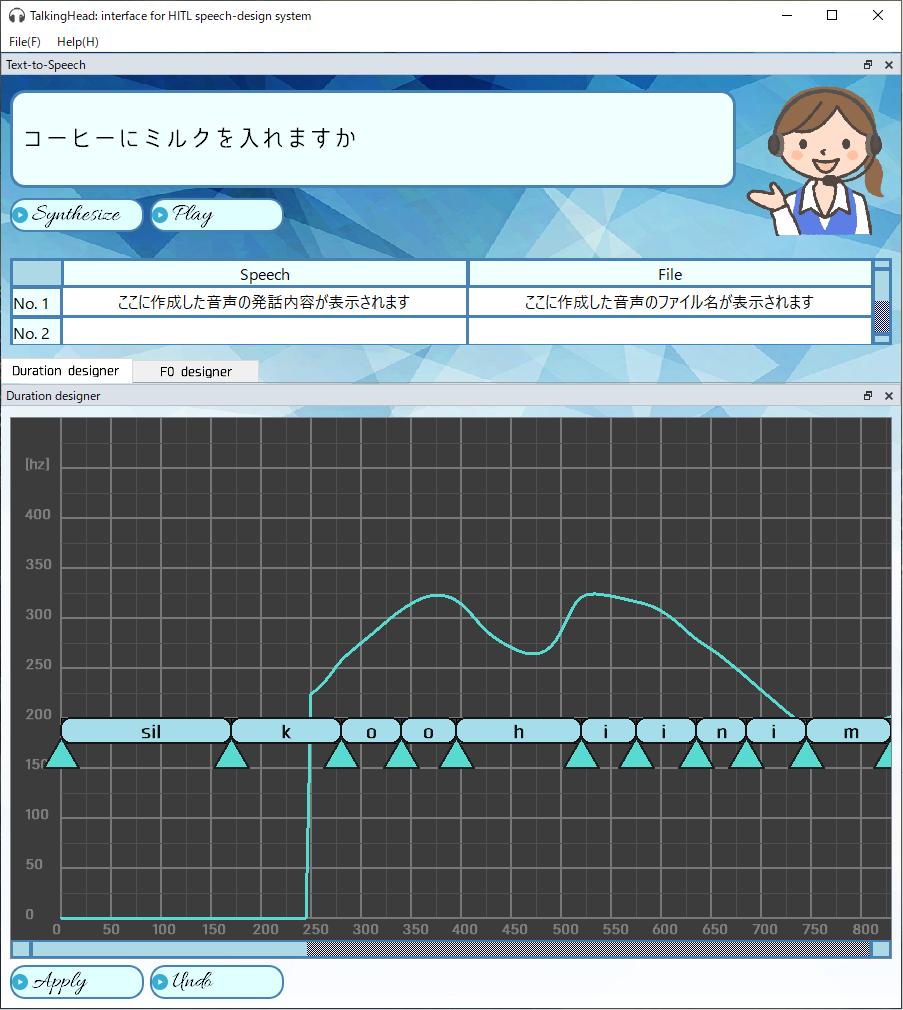Click the Undo button

click(x=216, y=982)
